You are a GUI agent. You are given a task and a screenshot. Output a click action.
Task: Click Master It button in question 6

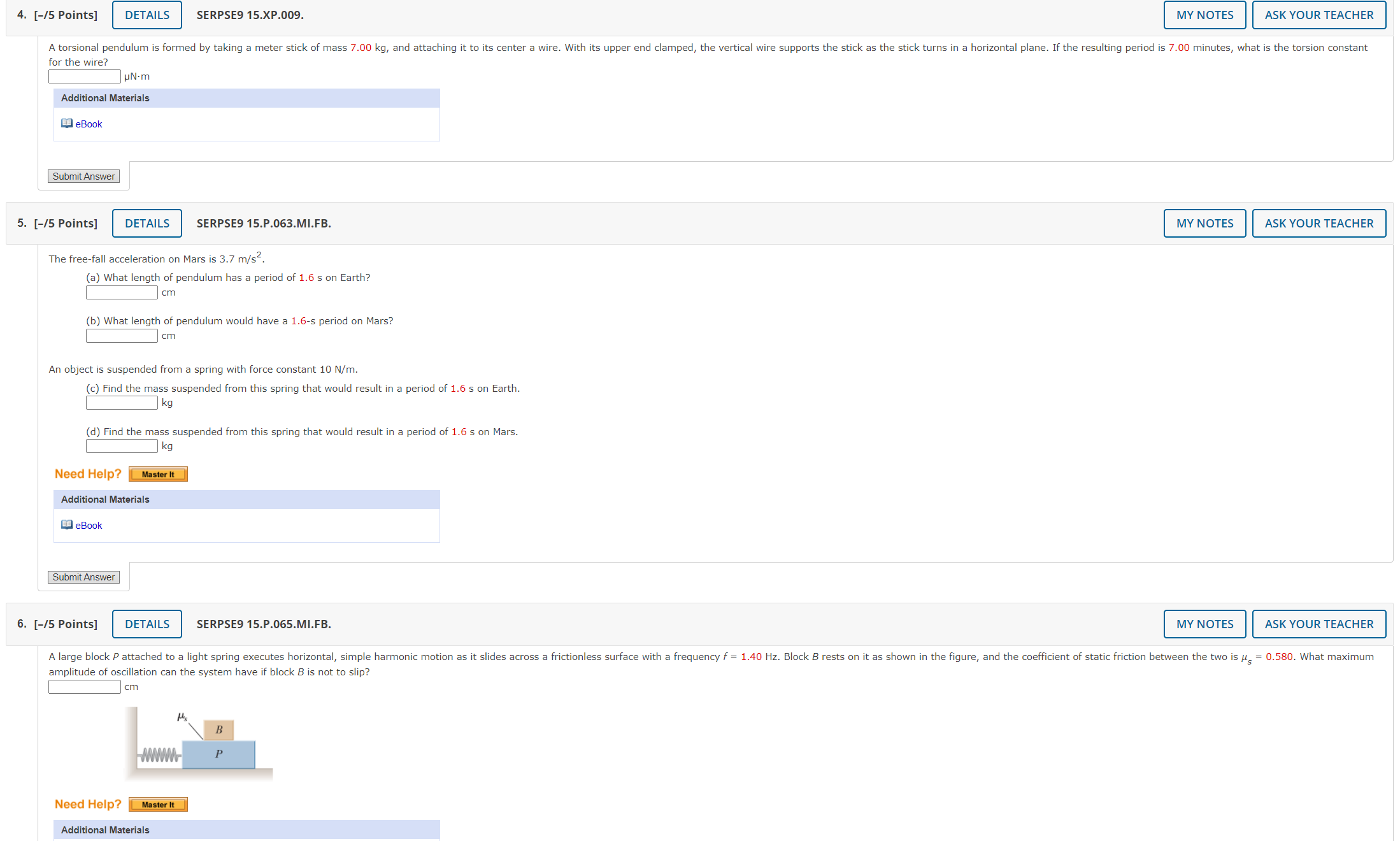coord(158,805)
